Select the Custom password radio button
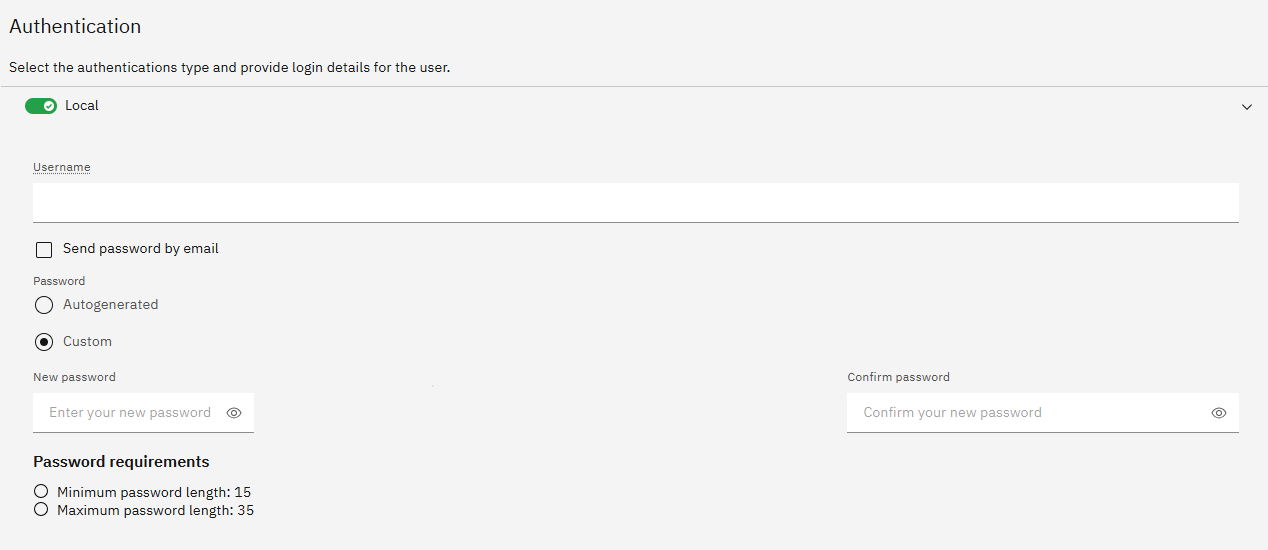1268x550 pixels. coord(44,342)
